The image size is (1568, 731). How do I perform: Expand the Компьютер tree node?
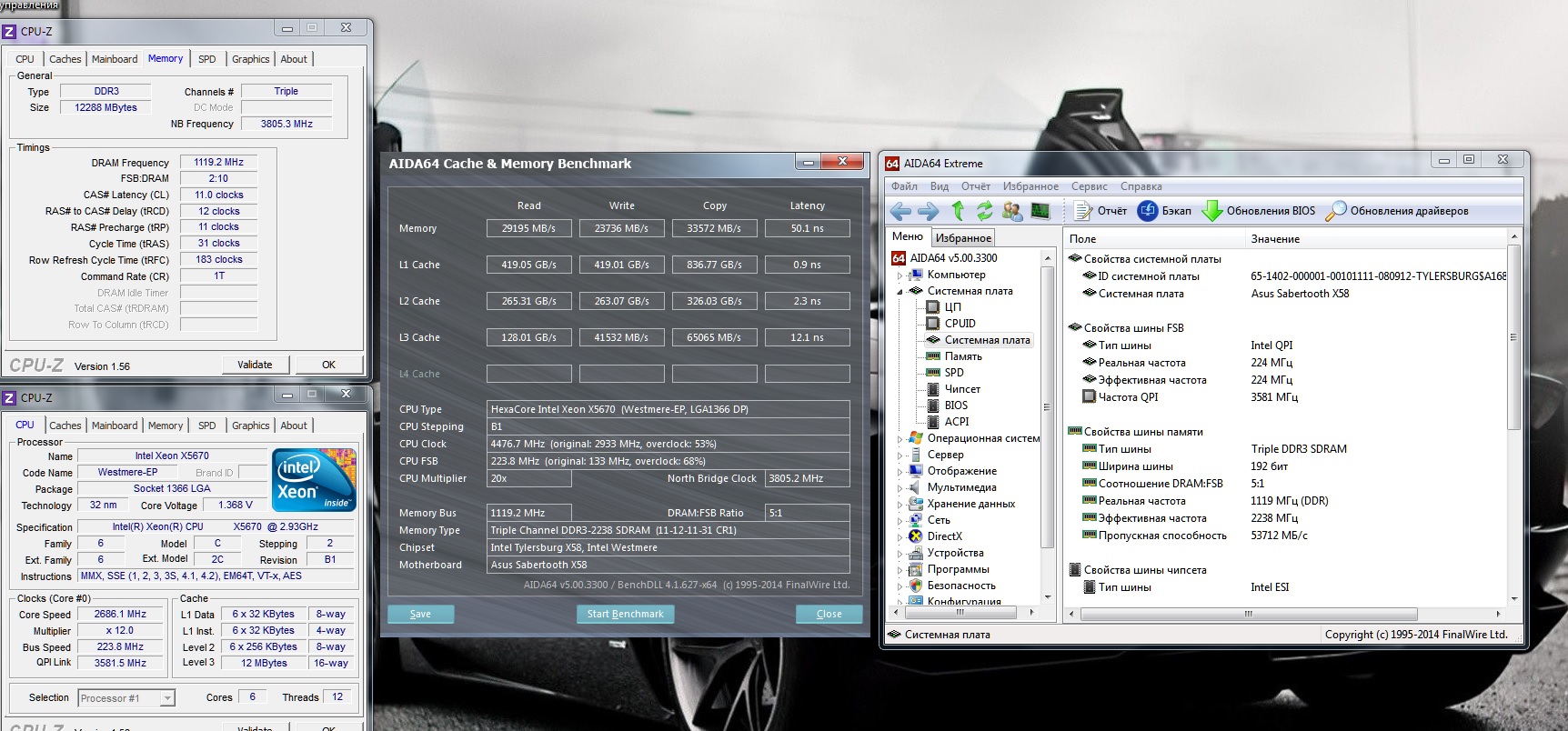tap(900, 275)
